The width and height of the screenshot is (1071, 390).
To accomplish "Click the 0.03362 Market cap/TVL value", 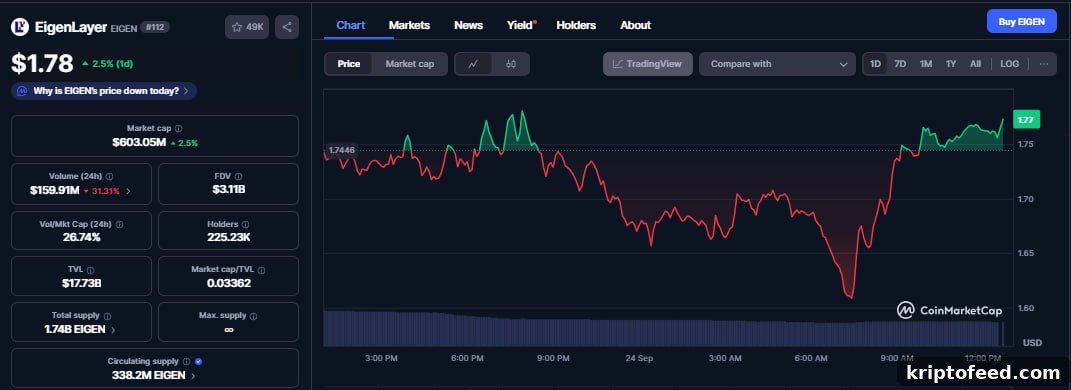I will coord(228,283).
